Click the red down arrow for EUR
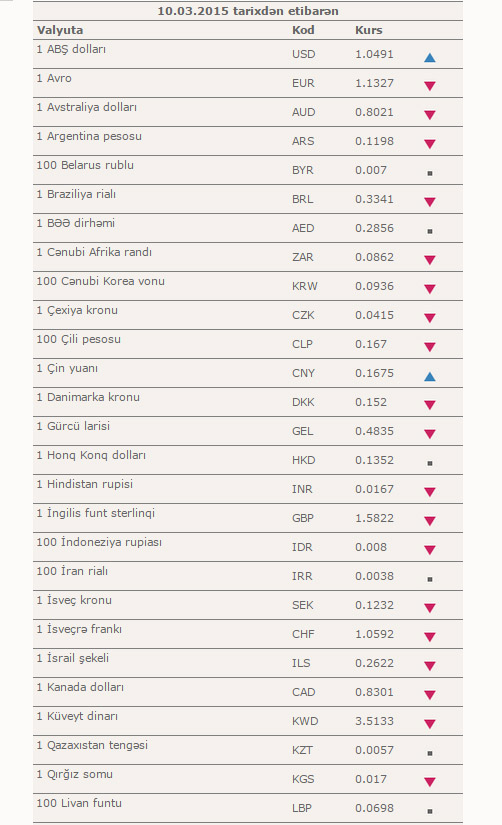502x825 pixels. [429, 86]
